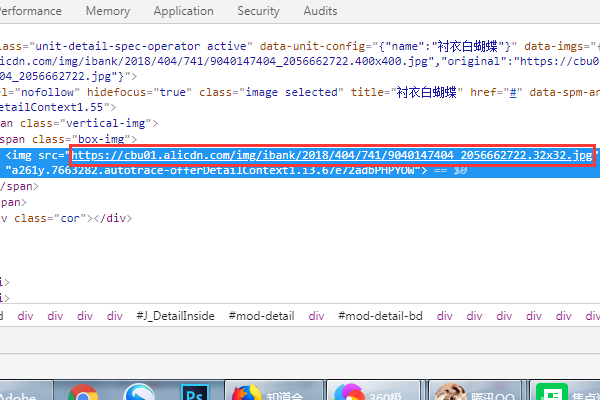
Task: Click the href "#" link value
Action: coord(513,92)
